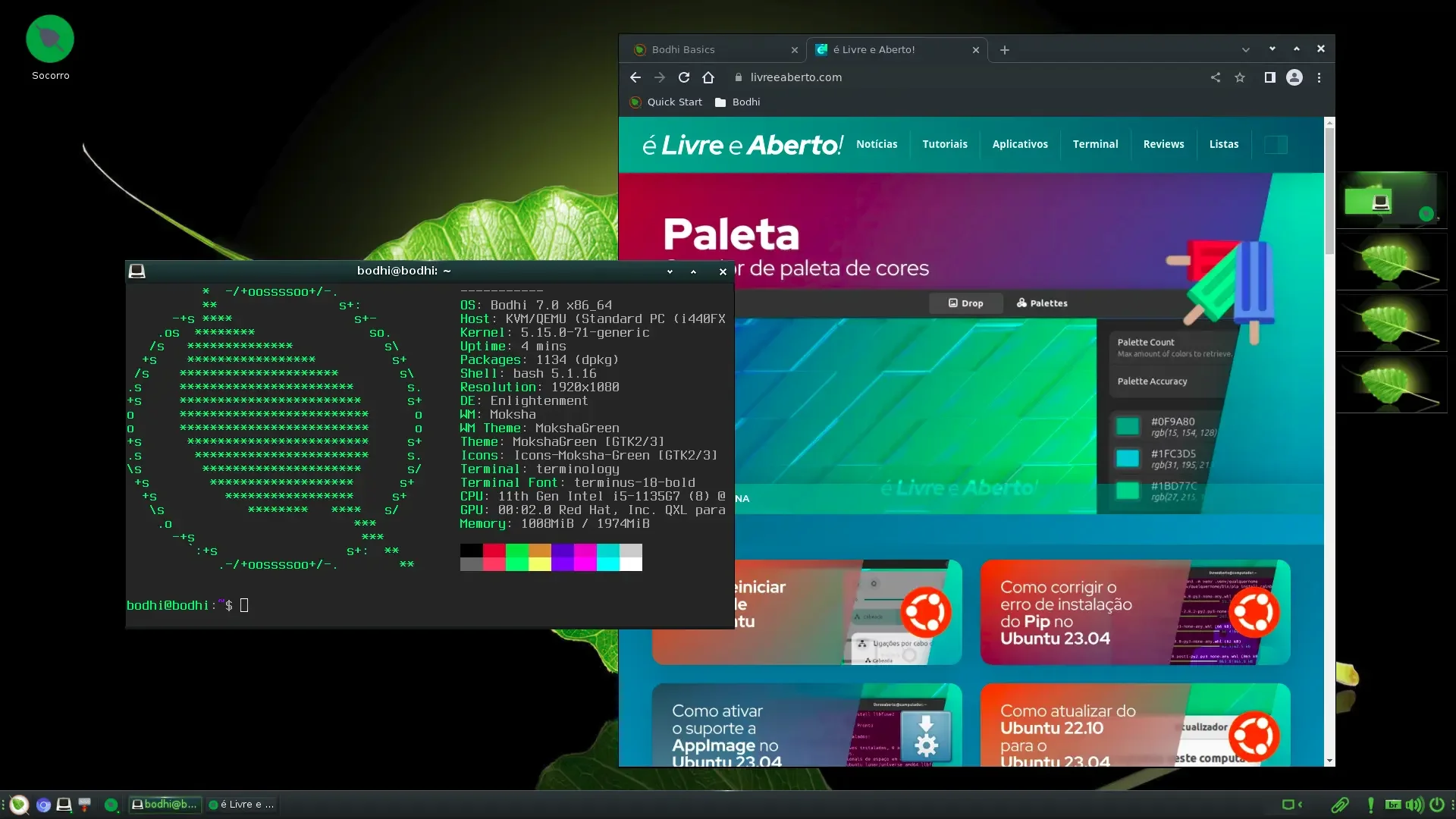Open the power icon in system tray

[1437, 805]
